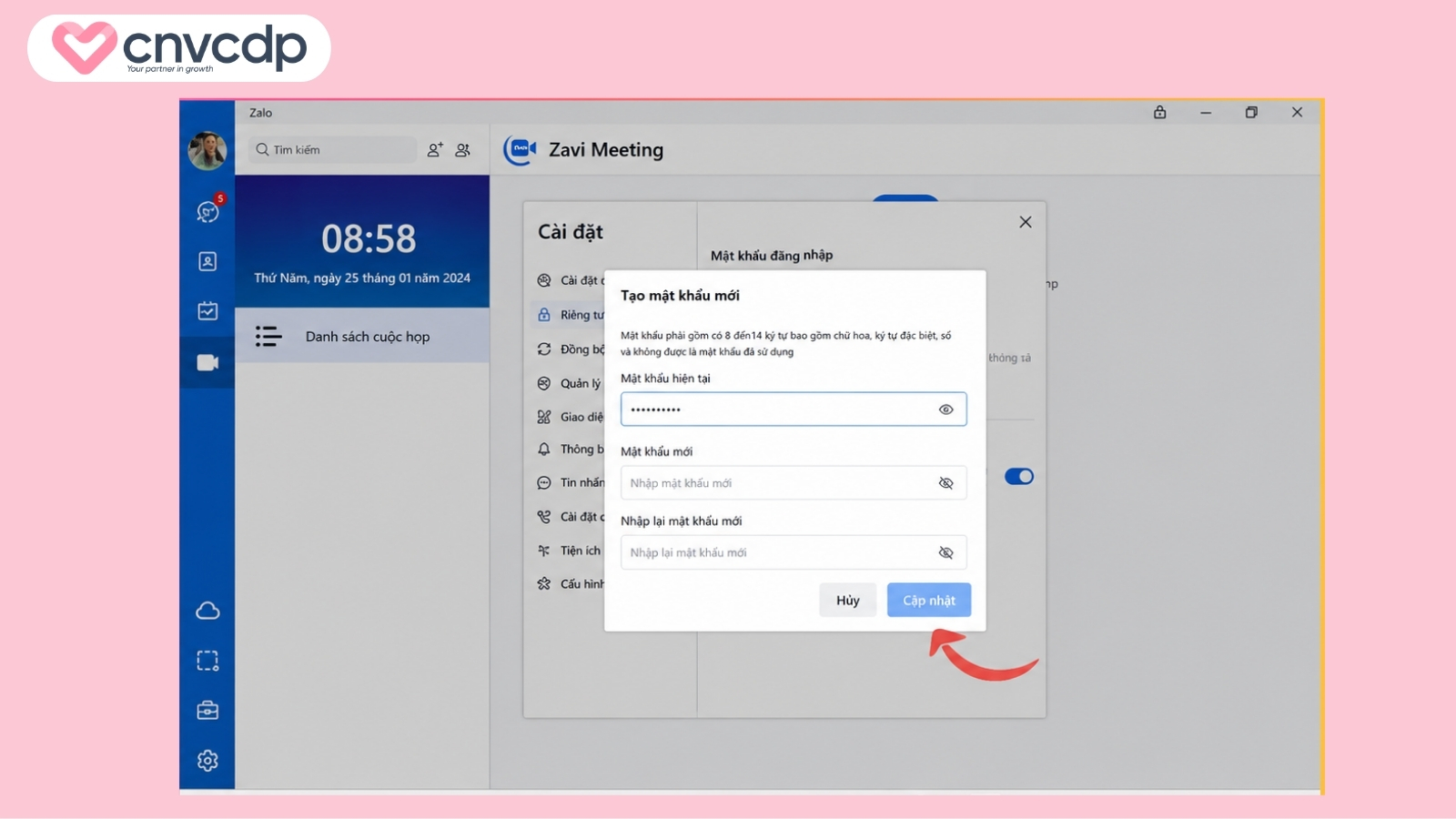Screen dimensions: 1456x819
Task: Open the contacts sidebar icon
Action: coord(207,261)
